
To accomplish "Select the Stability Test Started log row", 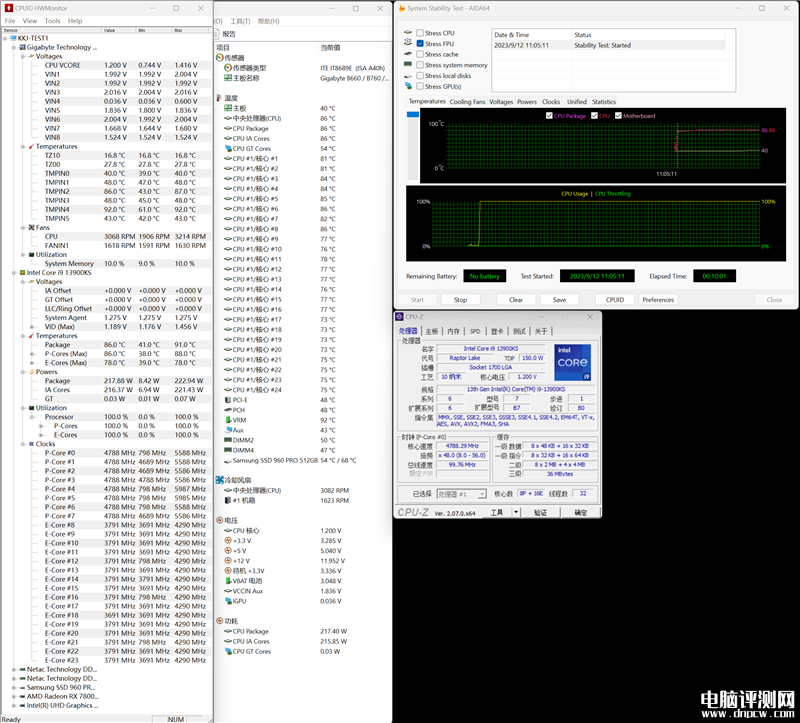I will point(609,45).
